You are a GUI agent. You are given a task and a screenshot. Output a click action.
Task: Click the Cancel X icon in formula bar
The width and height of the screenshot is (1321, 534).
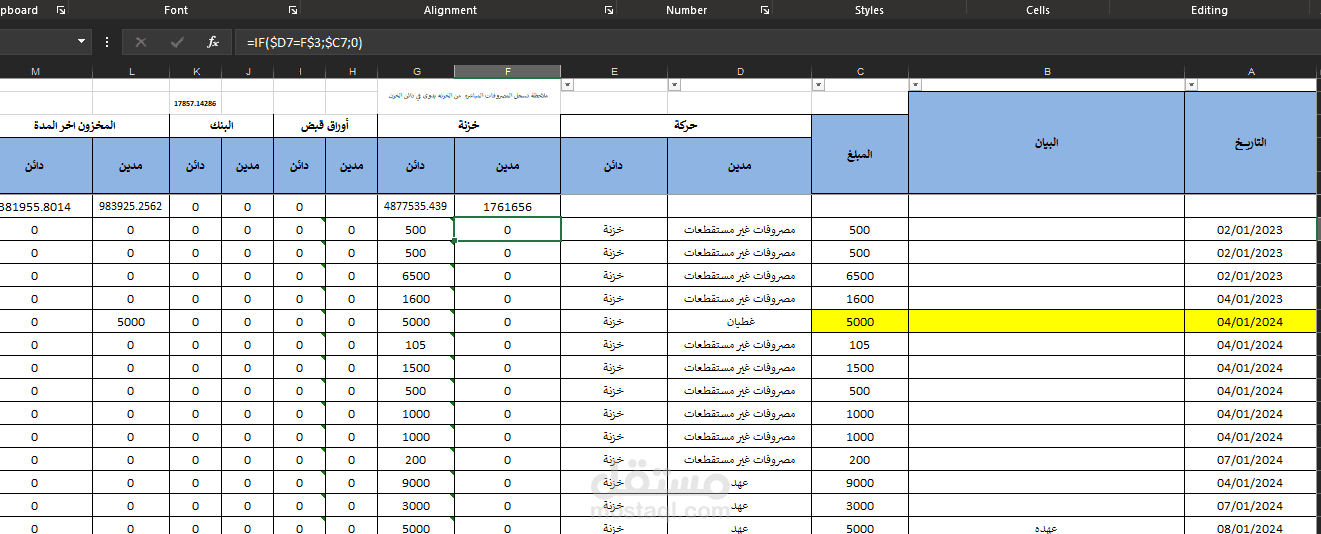tap(141, 42)
